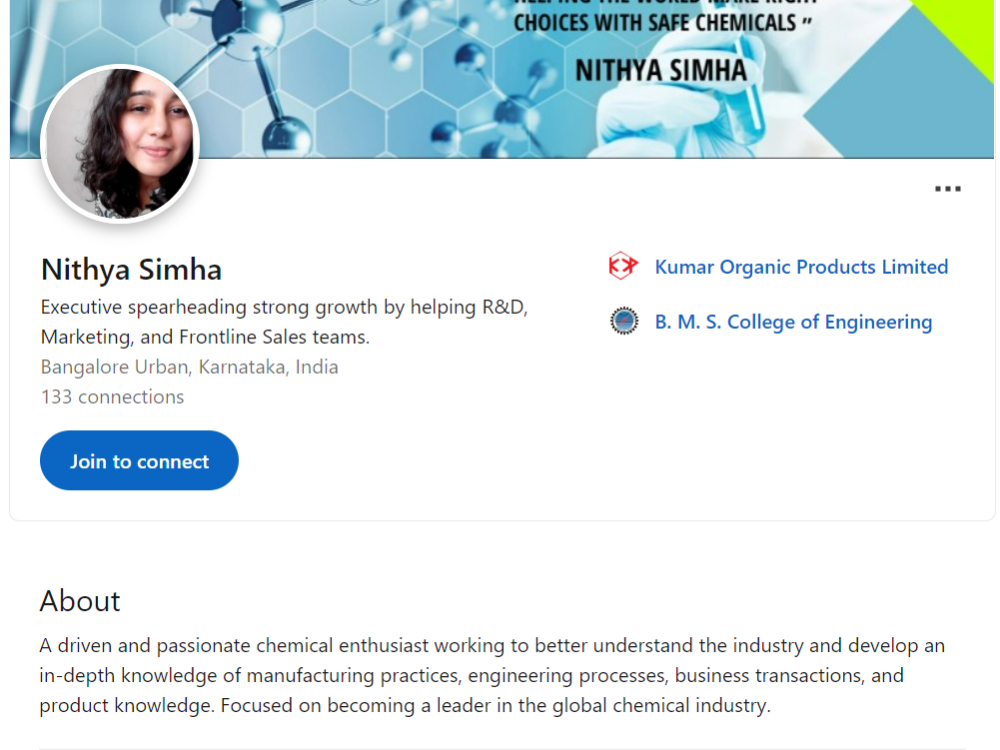Click the B. M. S. College round emblem
Screen dimensions: 1000x750
point(624,321)
